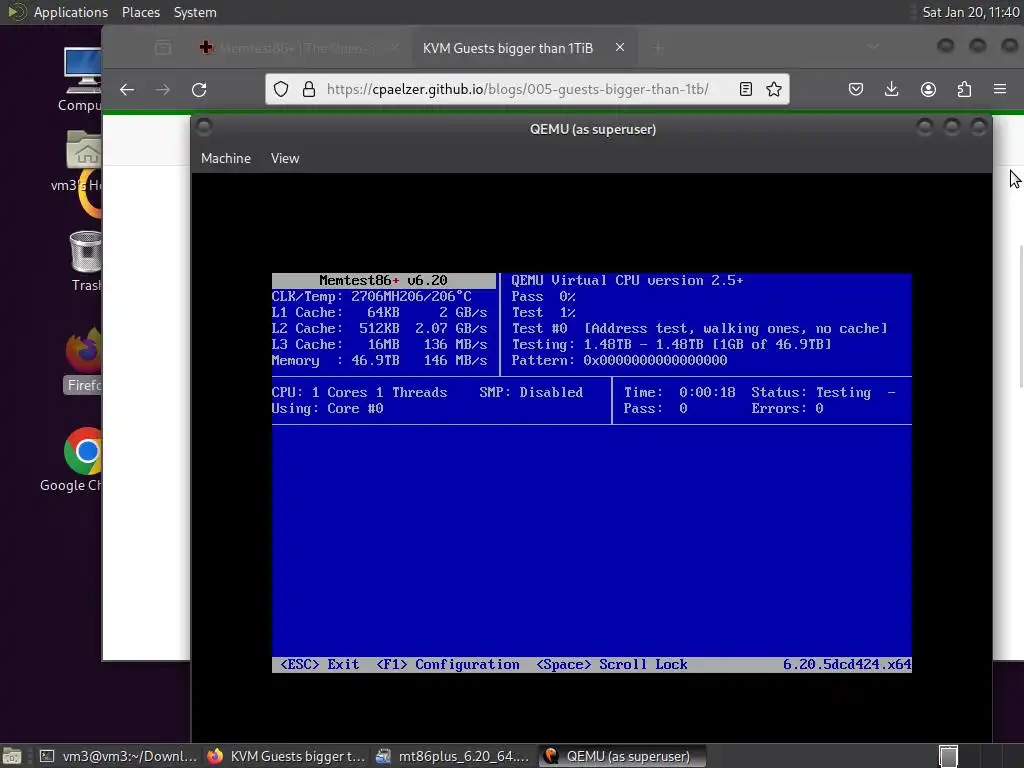Open the Firefox account icon
The width and height of the screenshot is (1024, 768).
(928, 89)
